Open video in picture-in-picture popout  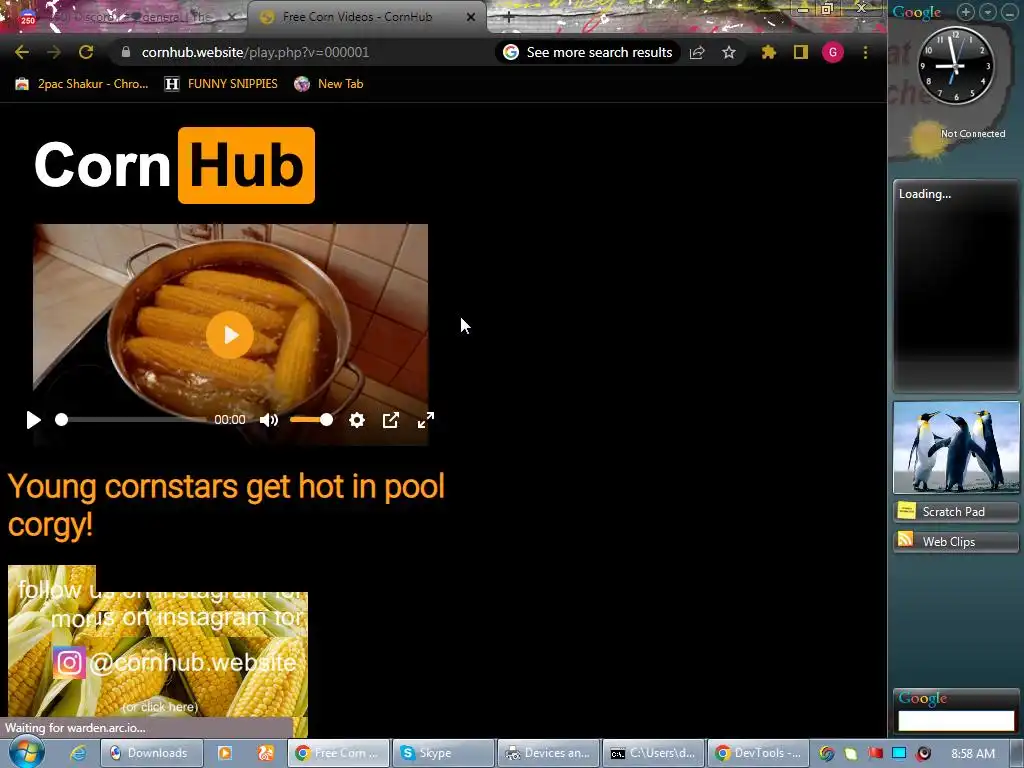coord(391,420)
